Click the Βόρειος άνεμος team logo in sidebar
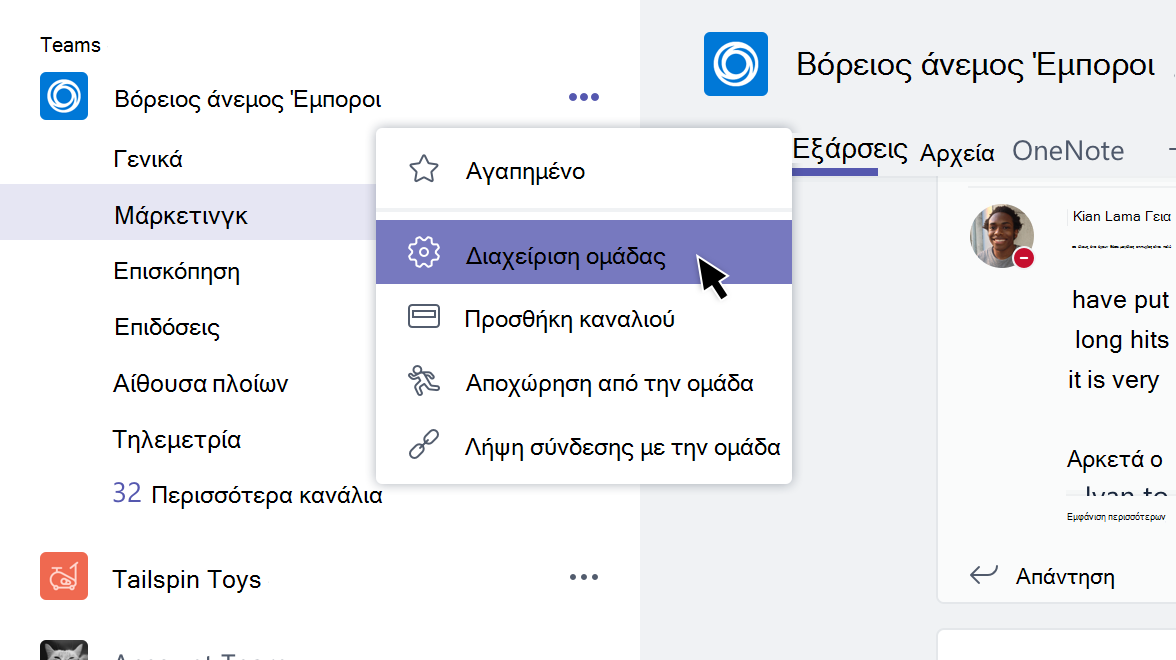 [x=64, y=96]
